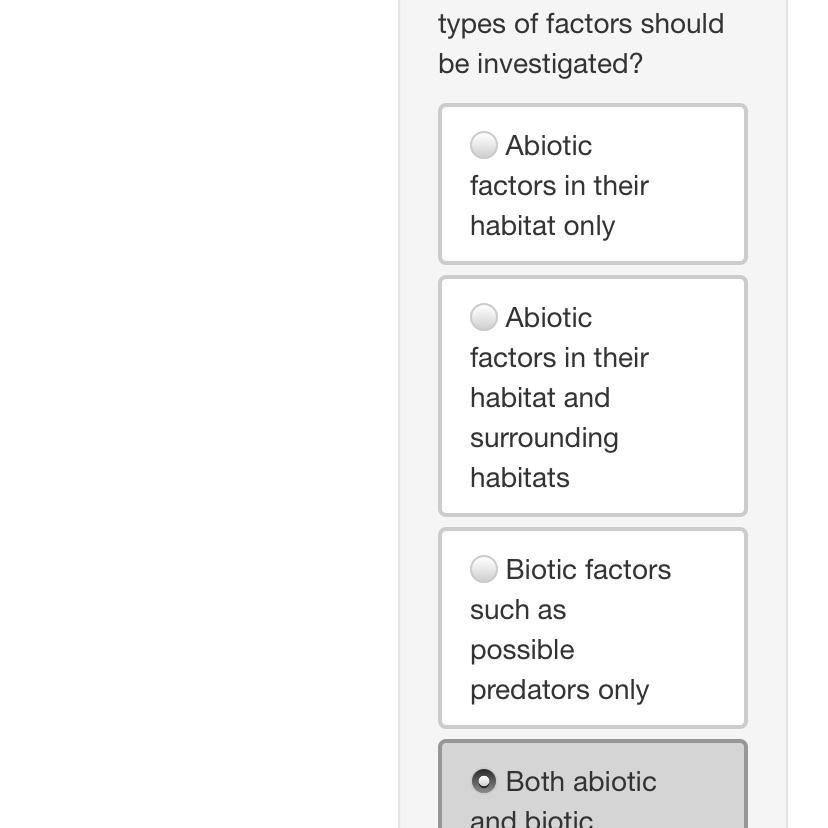Select 'Abiotic factors in their habitat only' radio button
Image resolution: width=828 pixels, height=828 pixels.
(484, 145)
